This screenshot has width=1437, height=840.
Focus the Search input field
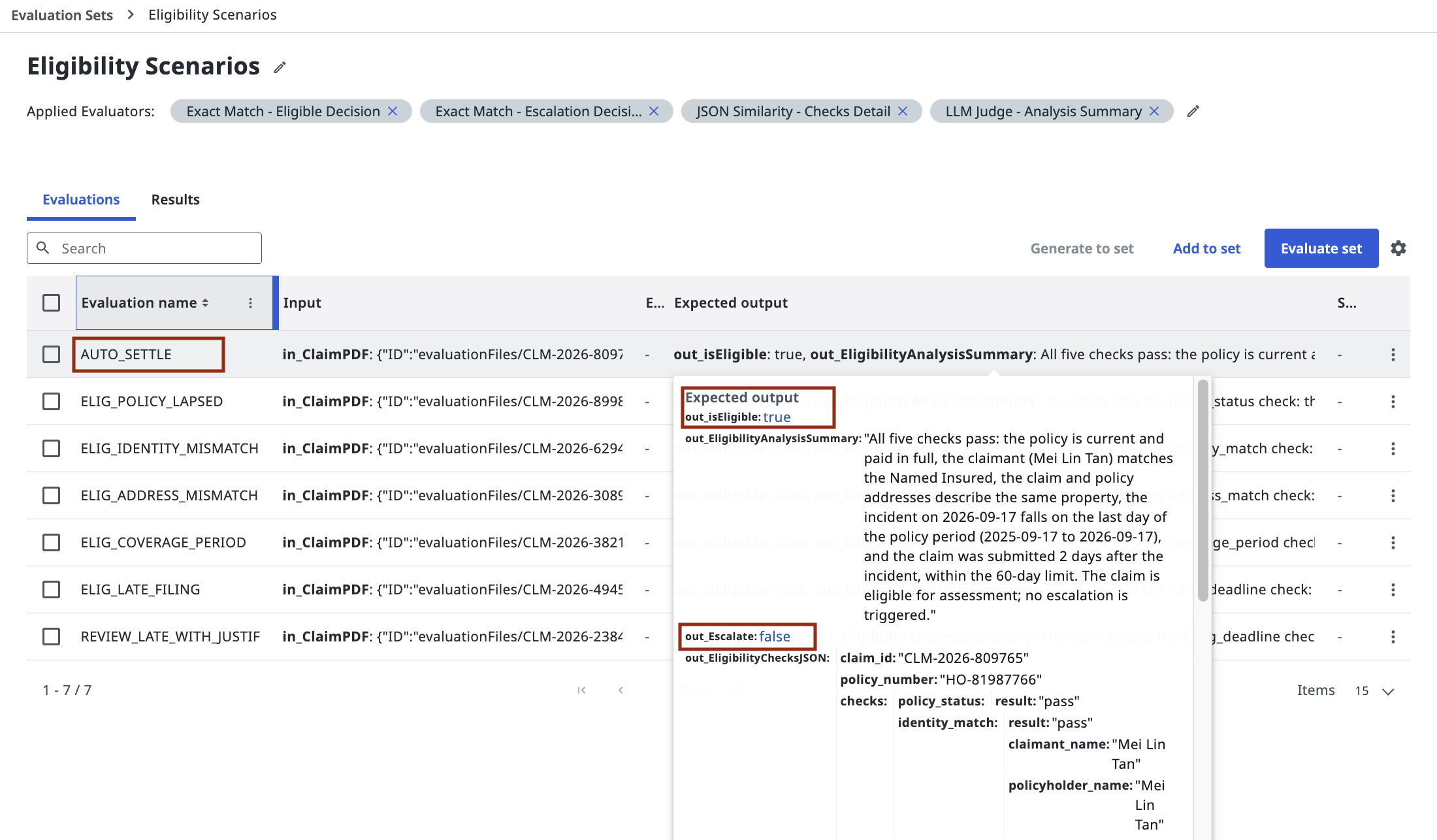144,248
